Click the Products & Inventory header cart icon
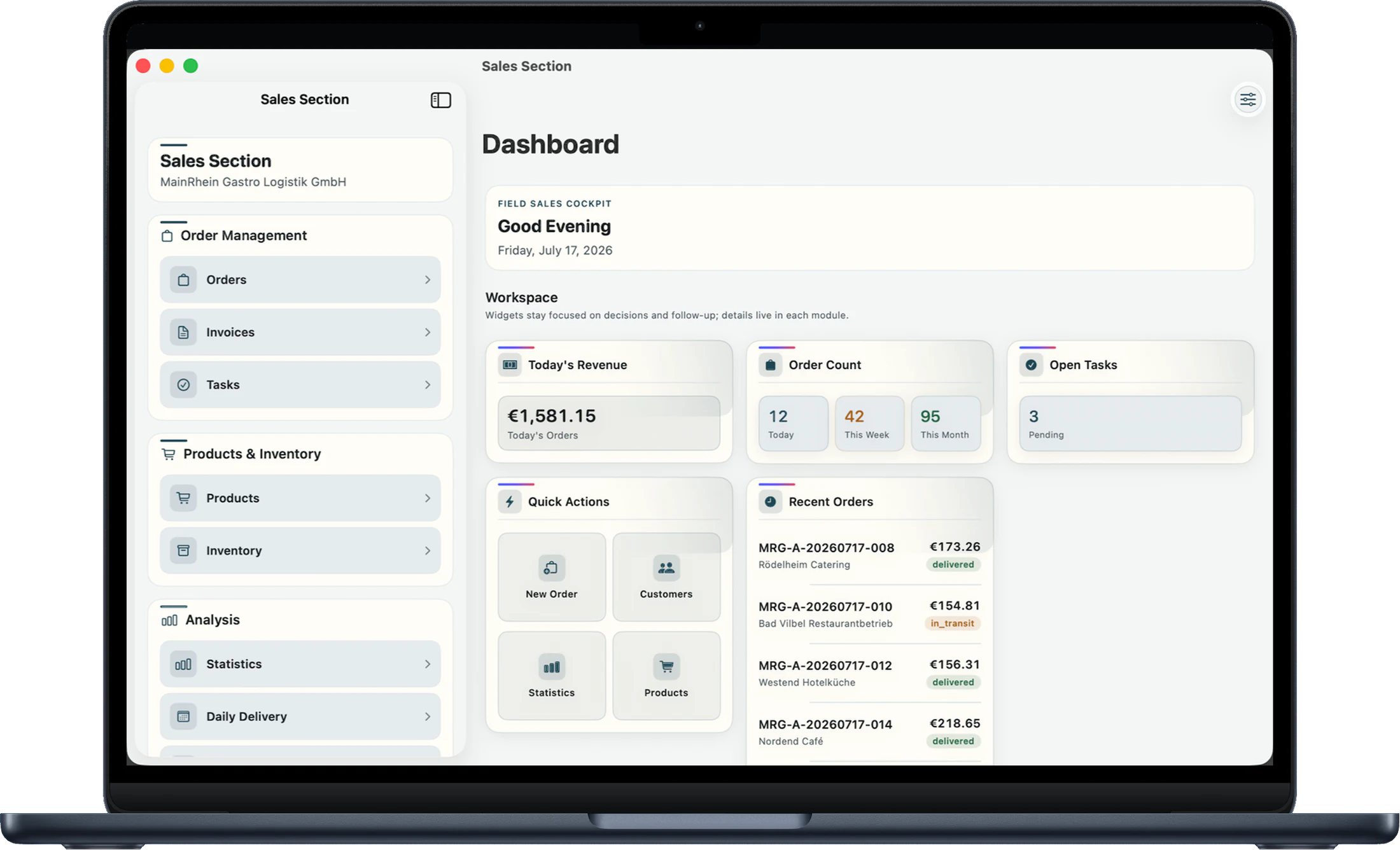 point(169,454)
